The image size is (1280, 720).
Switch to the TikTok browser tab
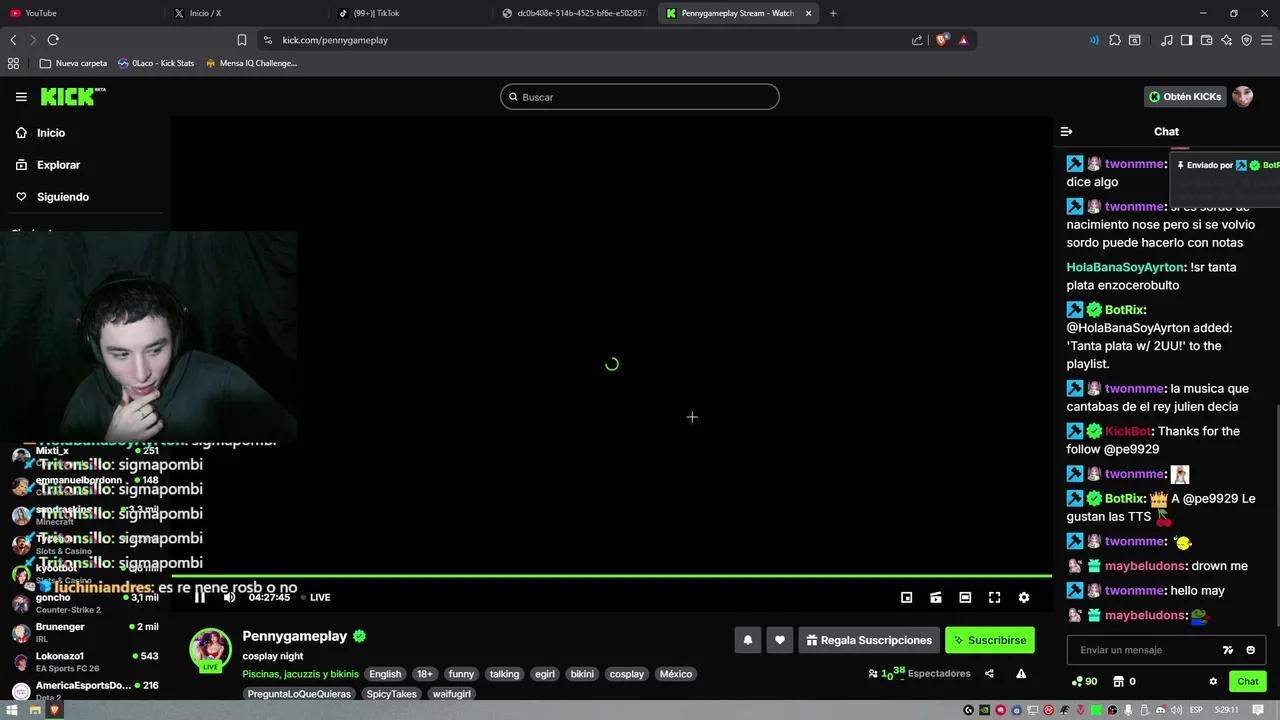click(x=410, y=13)
